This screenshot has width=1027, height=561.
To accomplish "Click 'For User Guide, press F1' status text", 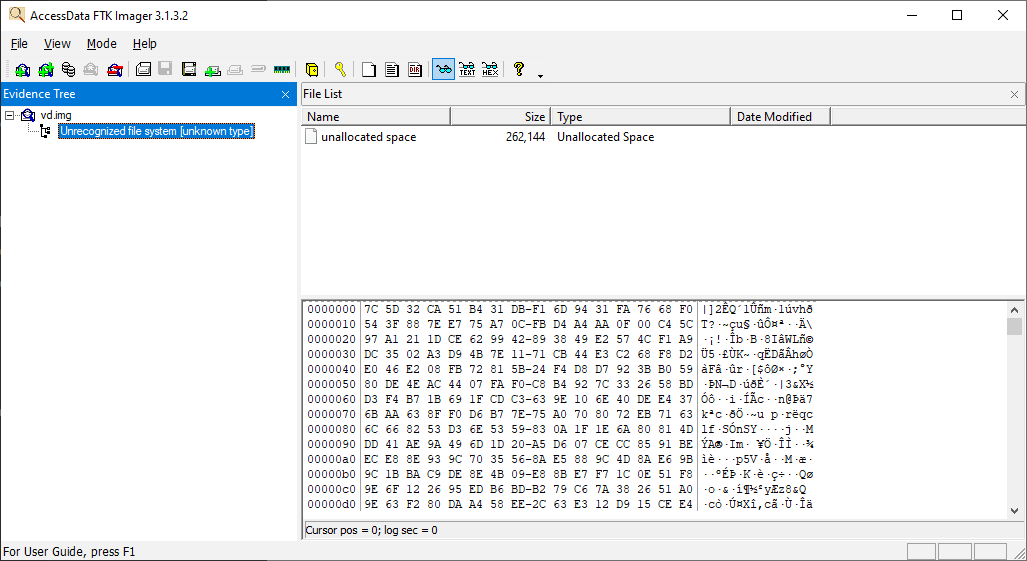I will (x=69, y=552).
